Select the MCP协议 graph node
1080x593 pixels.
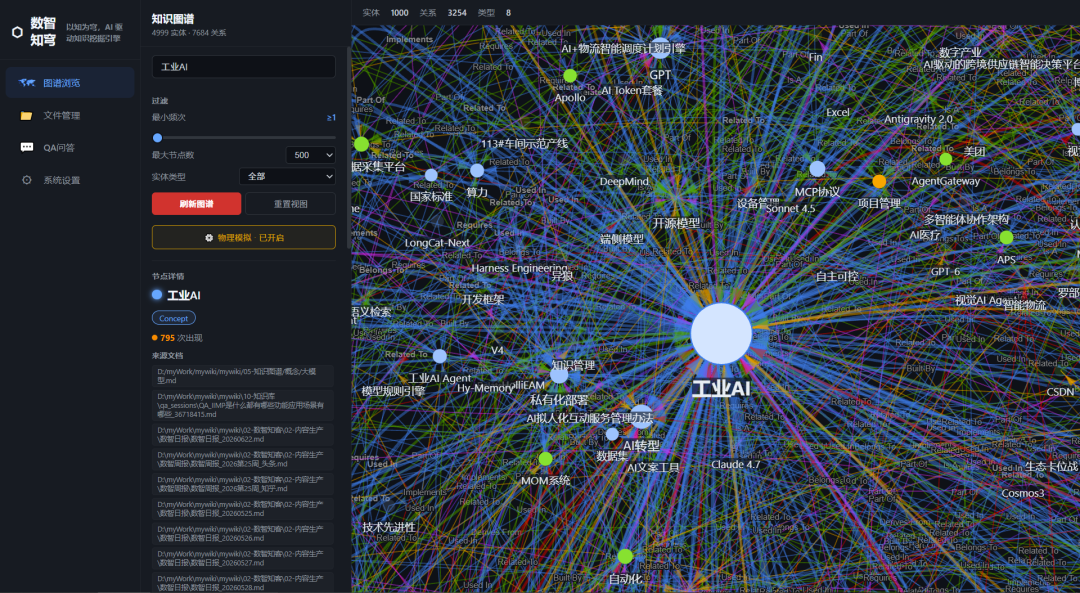tap(817, 169)
